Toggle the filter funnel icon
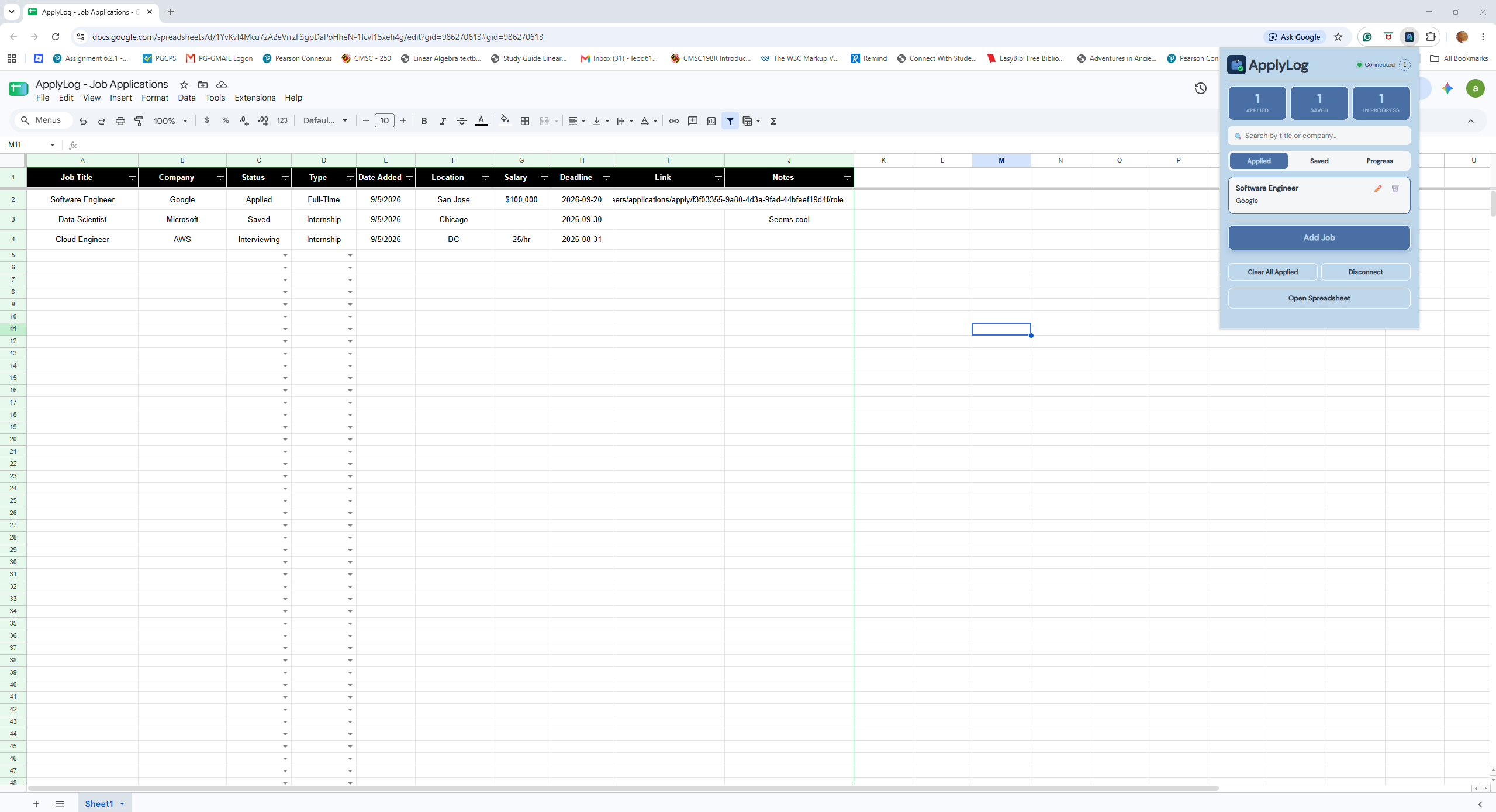The height and width of the screenshot is (812, 1496). tap(730, 121)
